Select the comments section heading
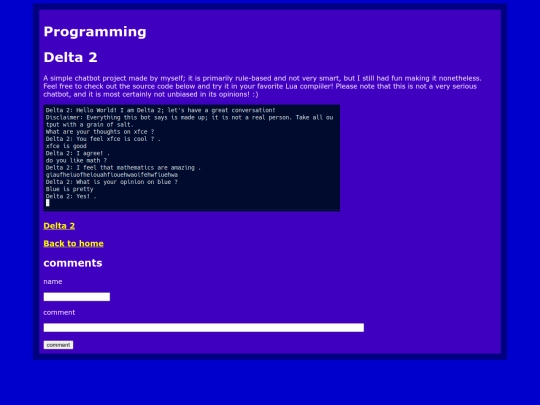This screenshot has height=405, width=540. (x=73, y=263)
